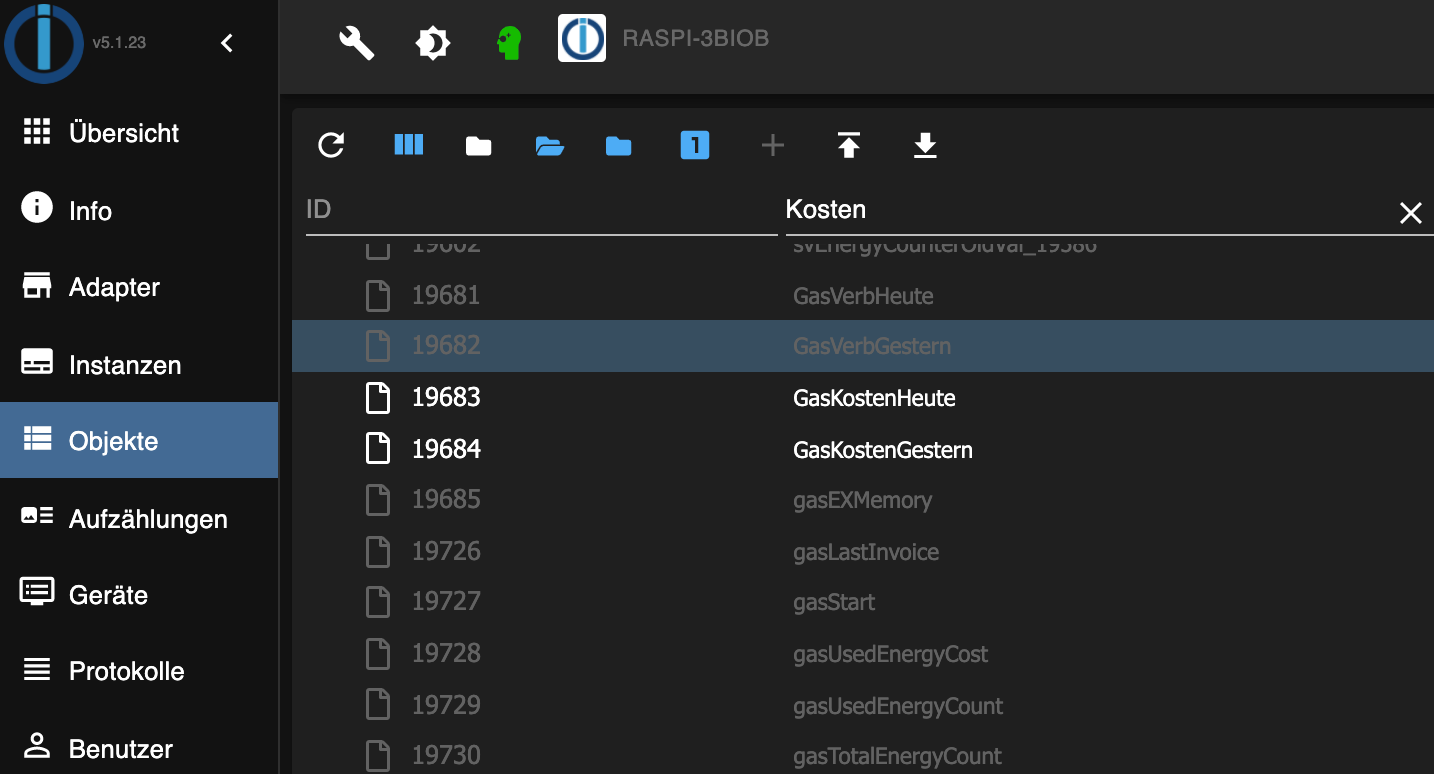Image resolution: width=1434 pixels, height=774 pixels.
Task: Click the Protokolle lines icon
Action: [37, 669]
